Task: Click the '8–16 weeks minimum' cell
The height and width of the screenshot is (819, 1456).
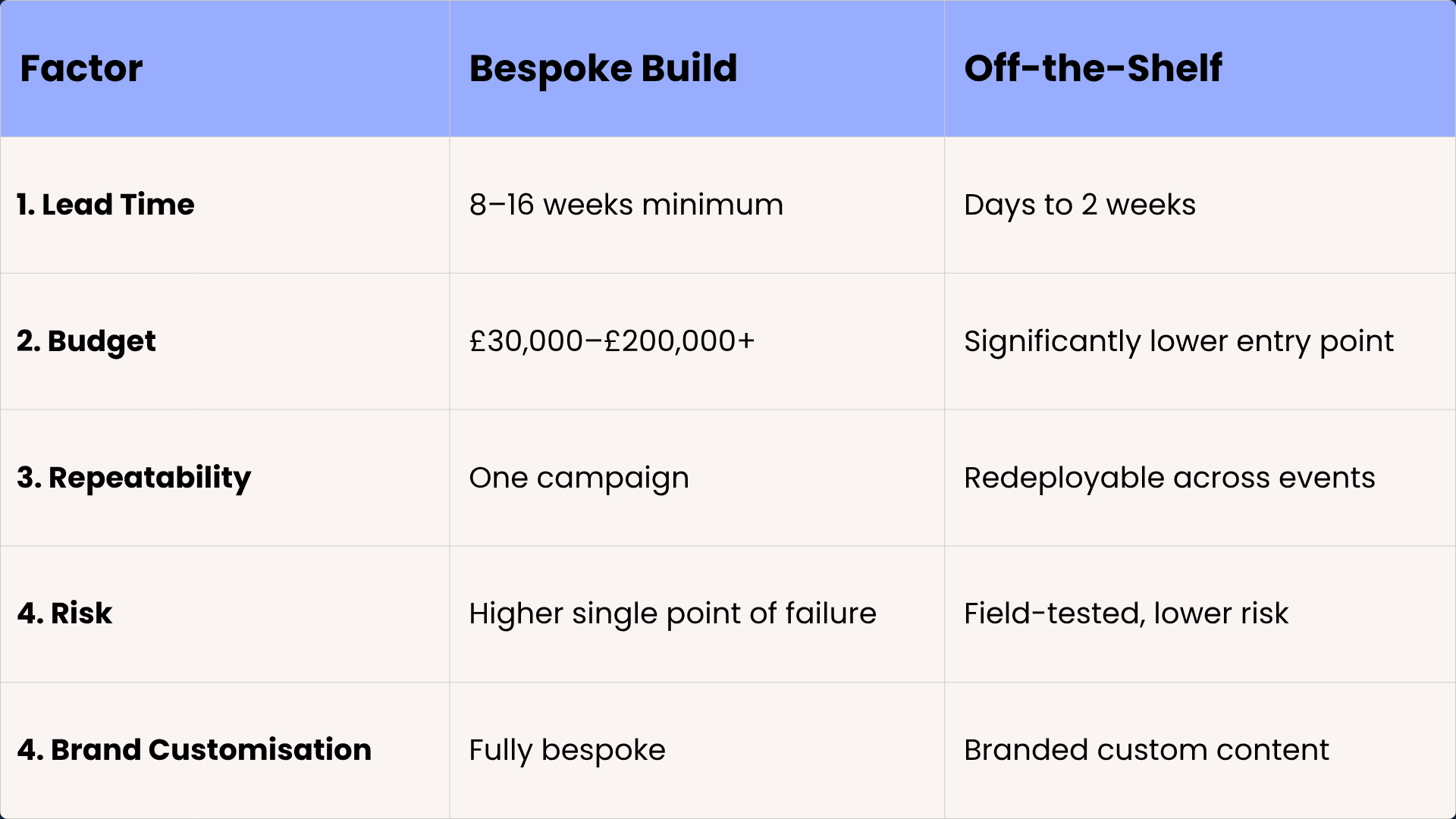Action: [626, 205]
